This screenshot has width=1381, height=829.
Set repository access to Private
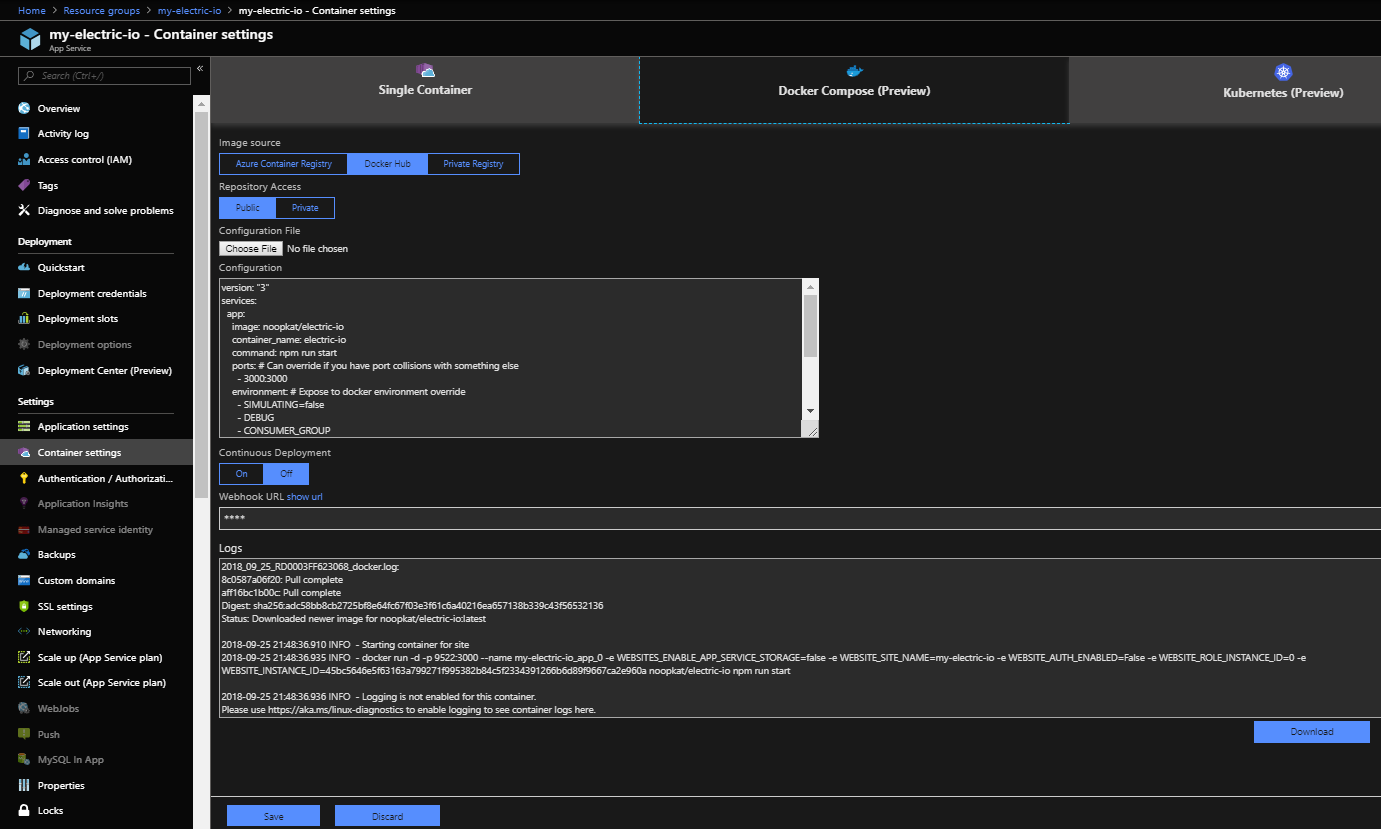(x=305, y=208)
